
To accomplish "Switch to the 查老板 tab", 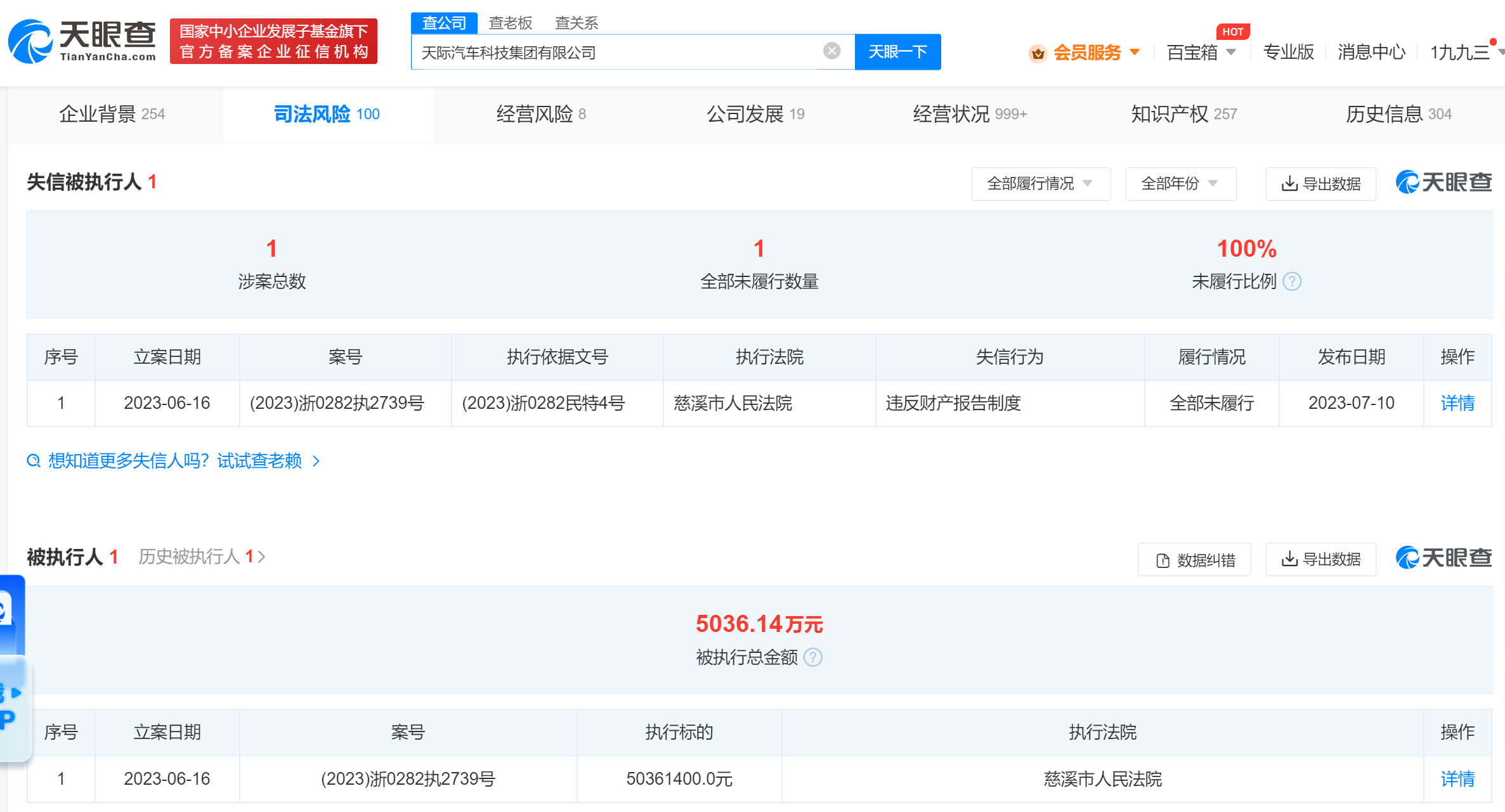I will click(x=510, y=22).
